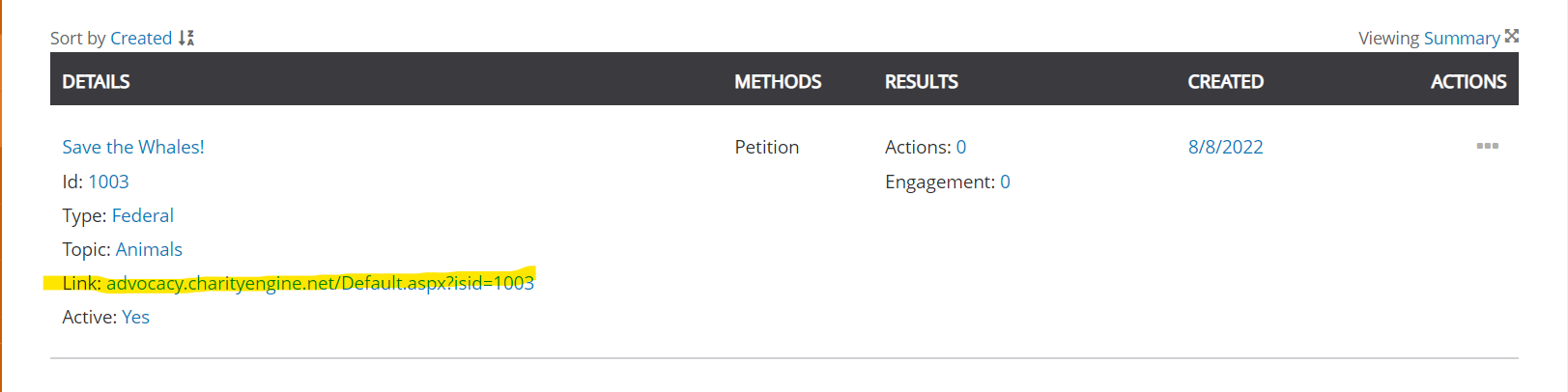Open the Animals topic link

click(x=149, y=249)
